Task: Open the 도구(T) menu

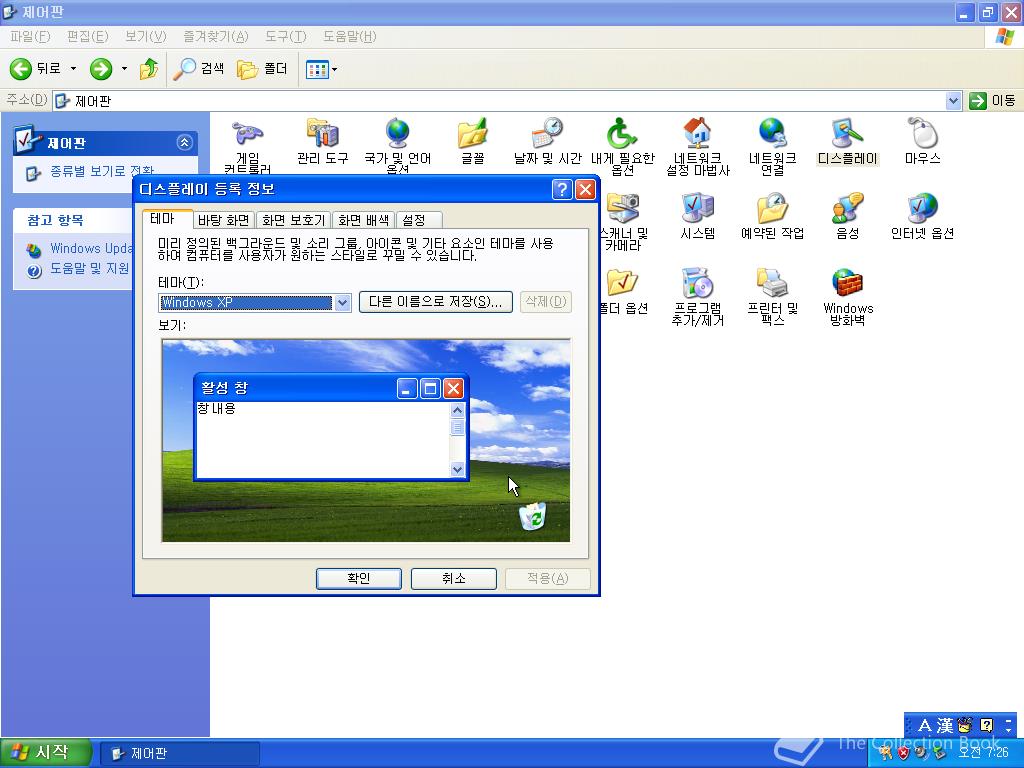Action: click(x=285, y=37)
